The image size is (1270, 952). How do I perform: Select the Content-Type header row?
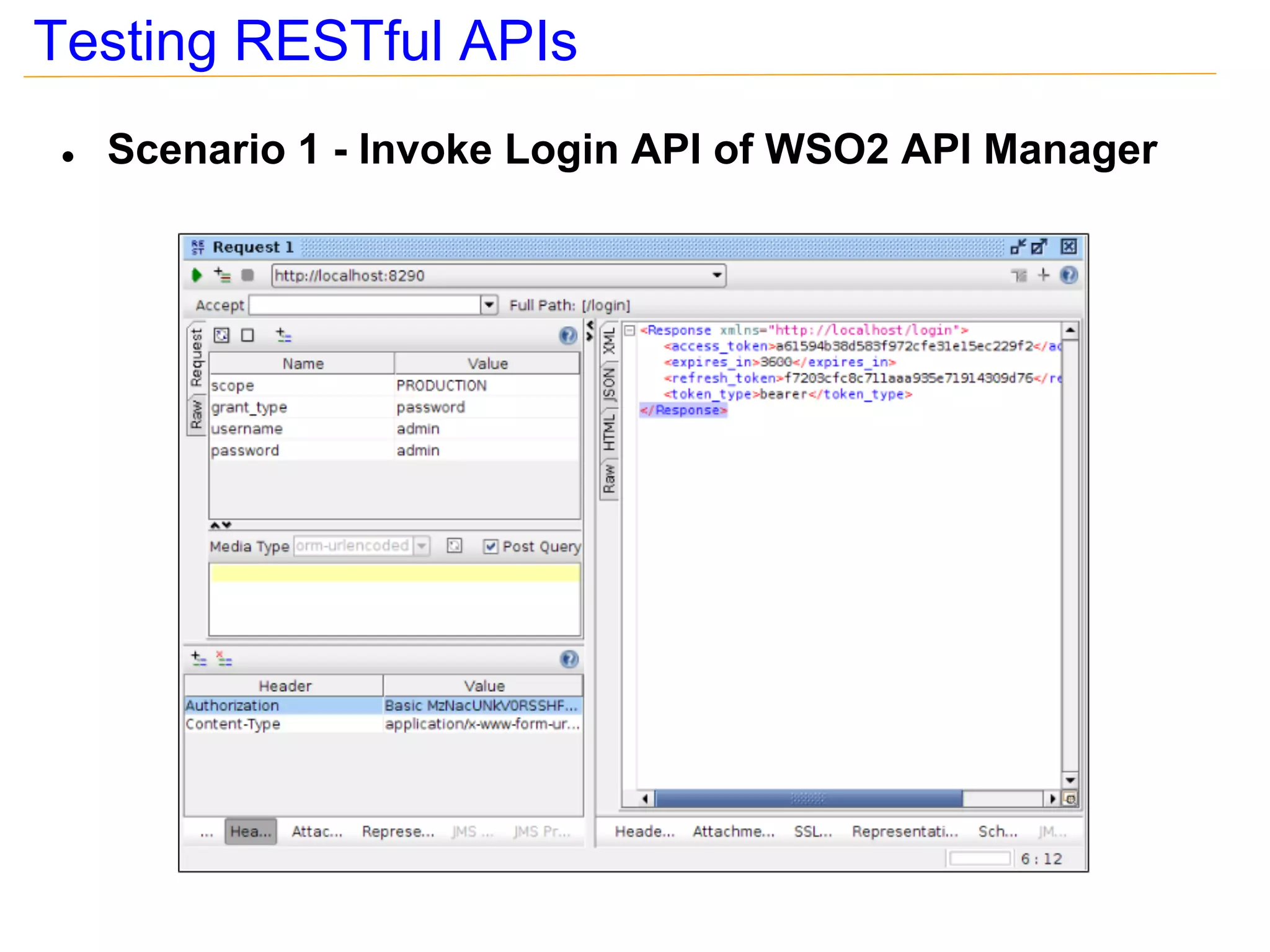pos(383,724)
